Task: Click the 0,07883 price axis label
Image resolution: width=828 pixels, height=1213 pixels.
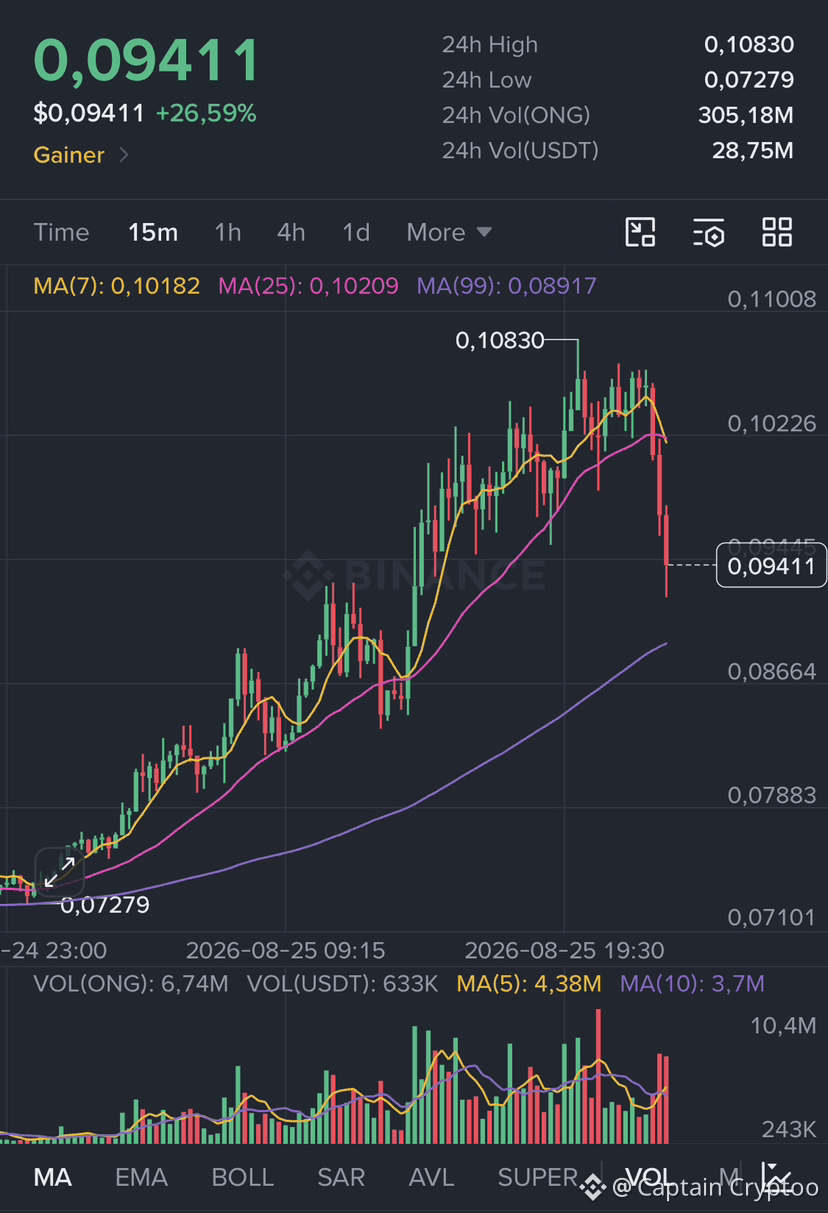Action: (772, 795)
